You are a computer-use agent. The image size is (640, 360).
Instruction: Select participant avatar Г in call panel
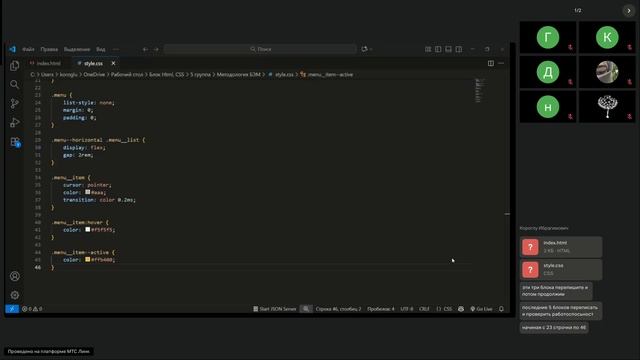tap(548, 38)
